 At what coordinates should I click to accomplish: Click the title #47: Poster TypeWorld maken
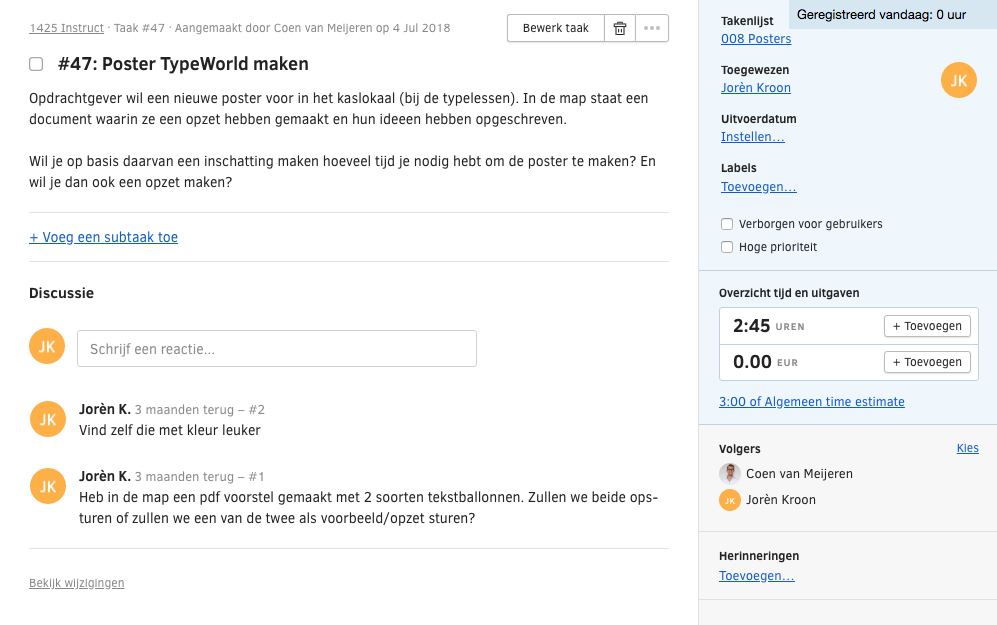[183, 64]
